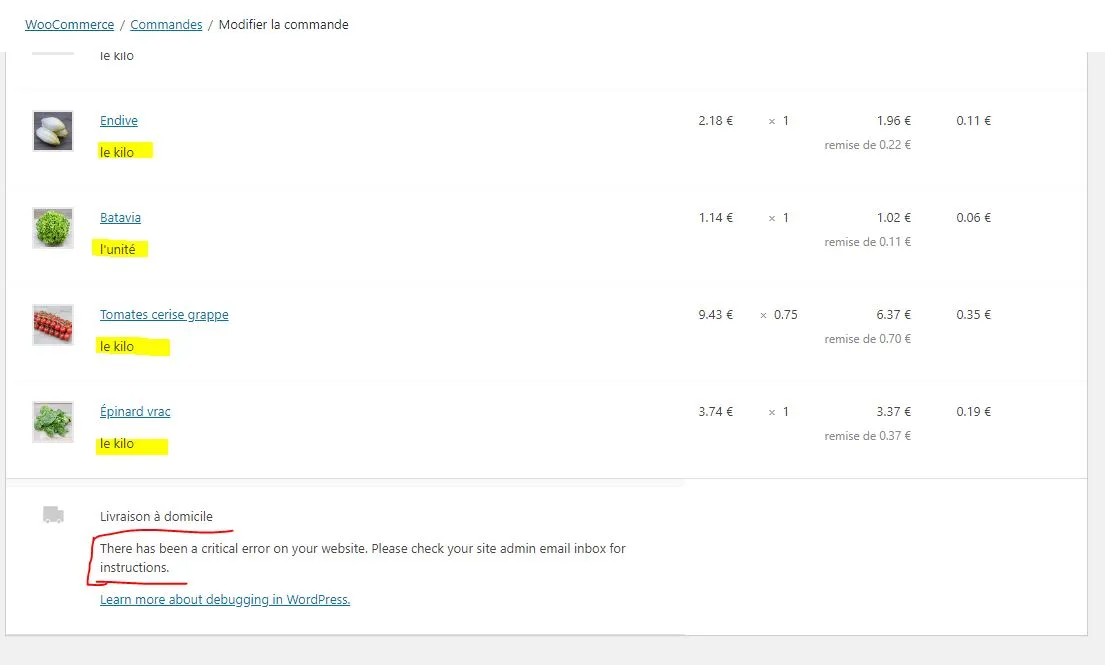Image resolution: width=1105 pixels, height=665 pixels.
Task: Click Modifier la commande breadcrumb text
Action: [283, 25]
